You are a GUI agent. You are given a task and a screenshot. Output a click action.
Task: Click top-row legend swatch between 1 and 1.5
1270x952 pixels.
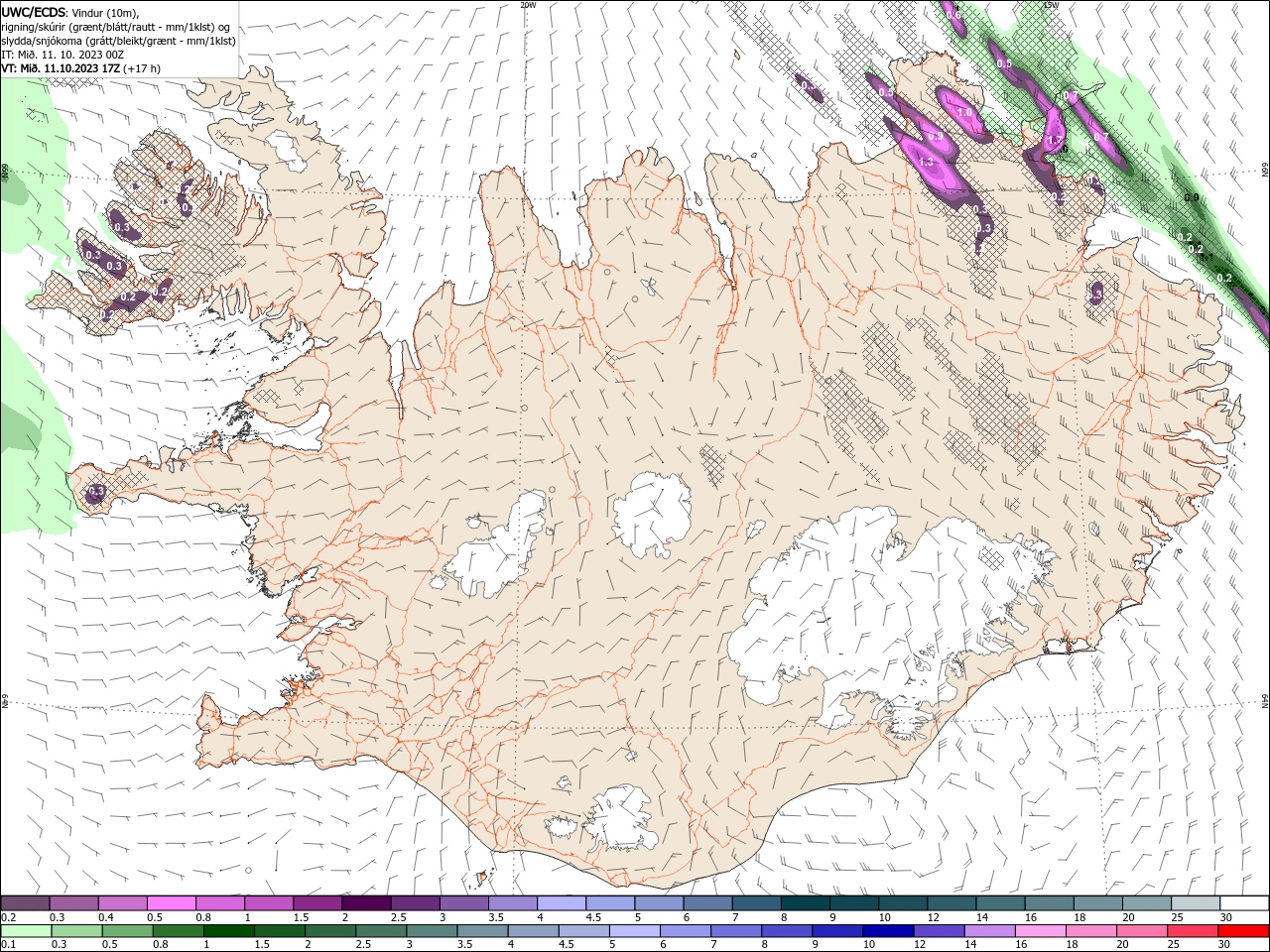point(269,903)
